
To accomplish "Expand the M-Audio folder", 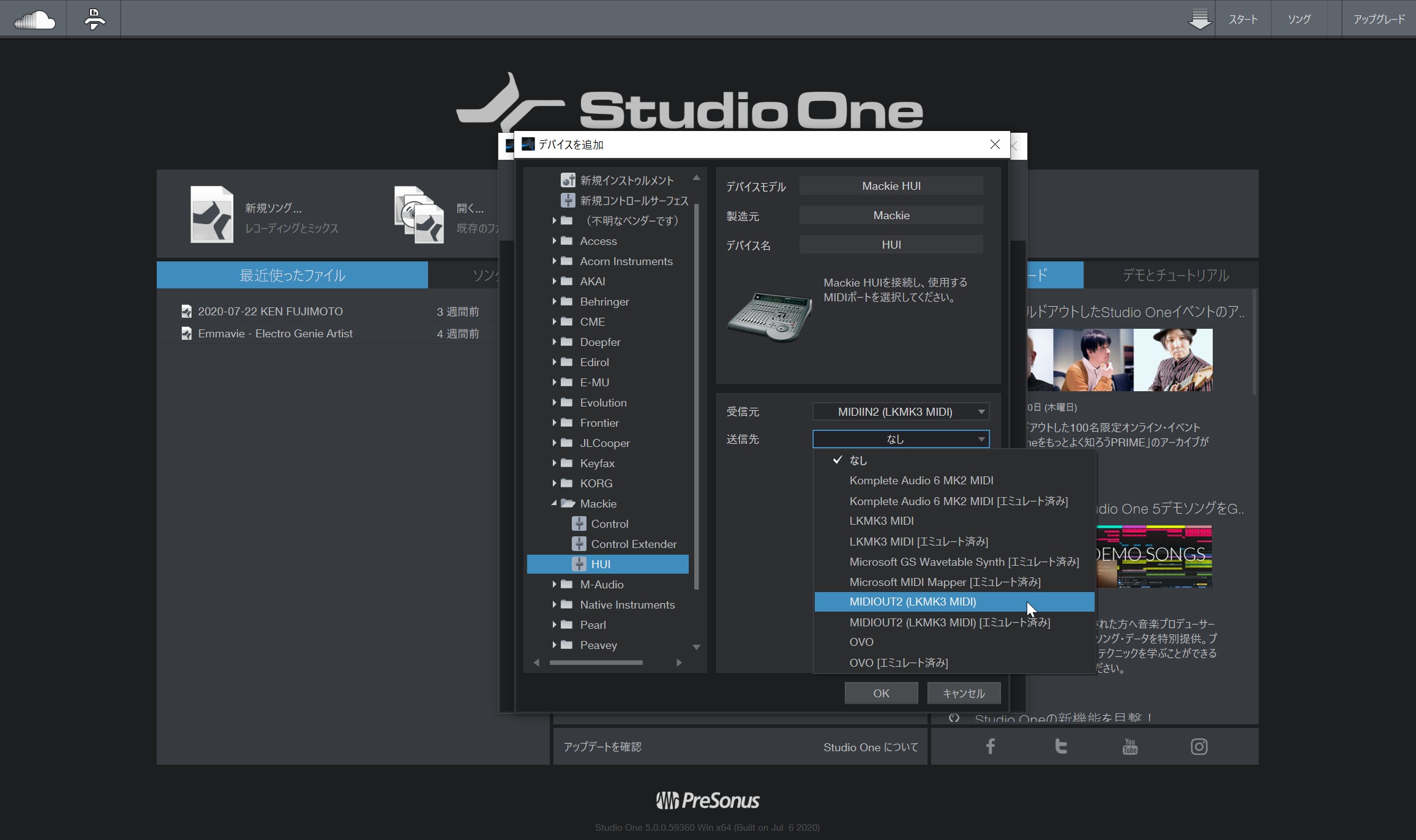I will [x=554, y=584].
